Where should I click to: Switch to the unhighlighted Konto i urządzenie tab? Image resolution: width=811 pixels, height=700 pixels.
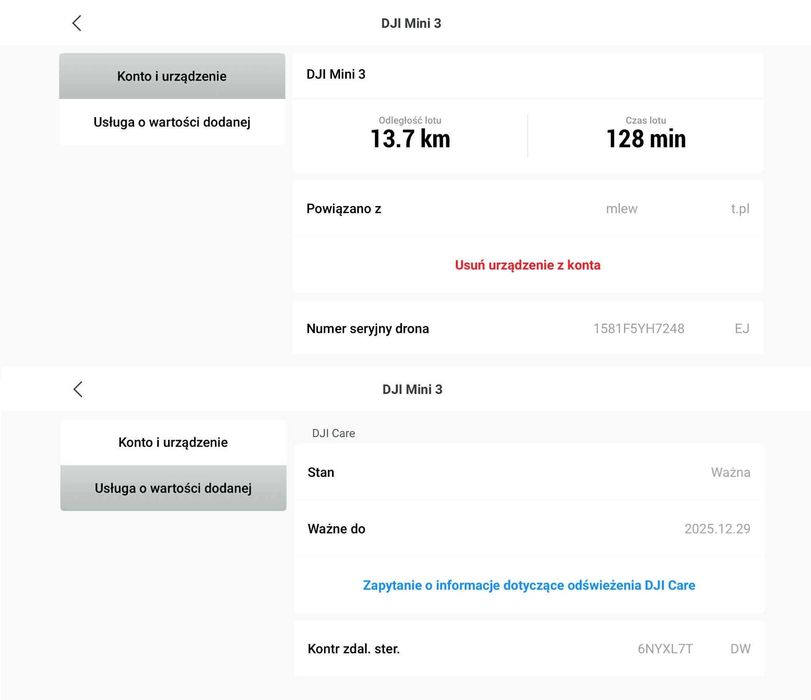pos(173,442)
